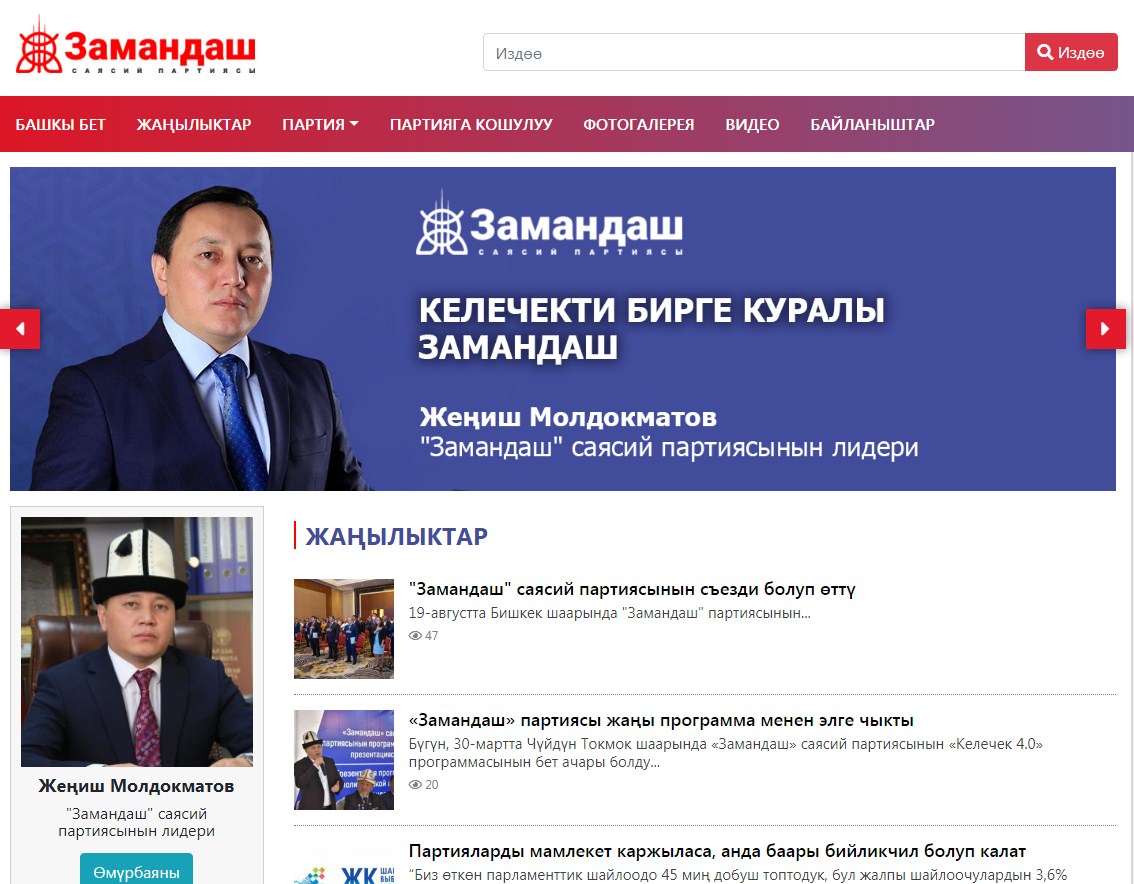Click the leader portrait photo in sidebar

(x=137, y=642)
